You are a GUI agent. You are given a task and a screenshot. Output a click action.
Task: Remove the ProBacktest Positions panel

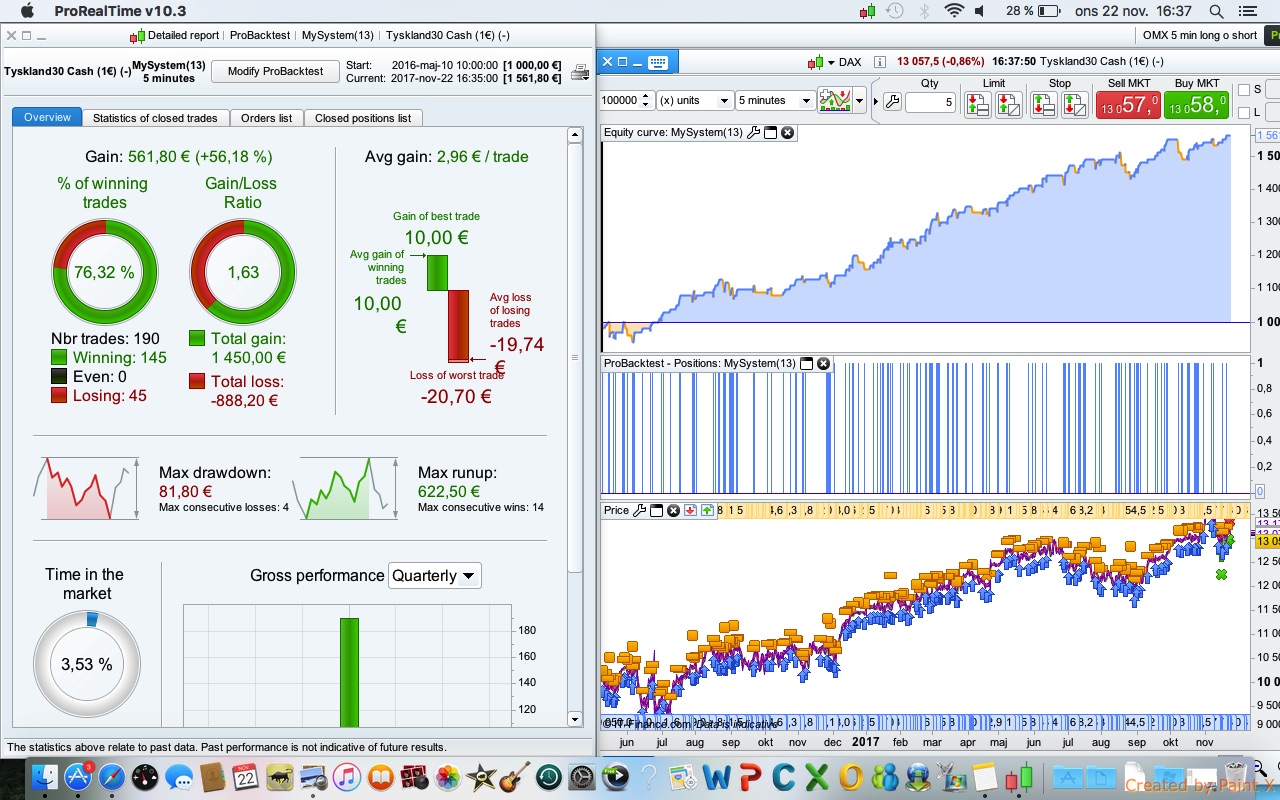[824, 364]
